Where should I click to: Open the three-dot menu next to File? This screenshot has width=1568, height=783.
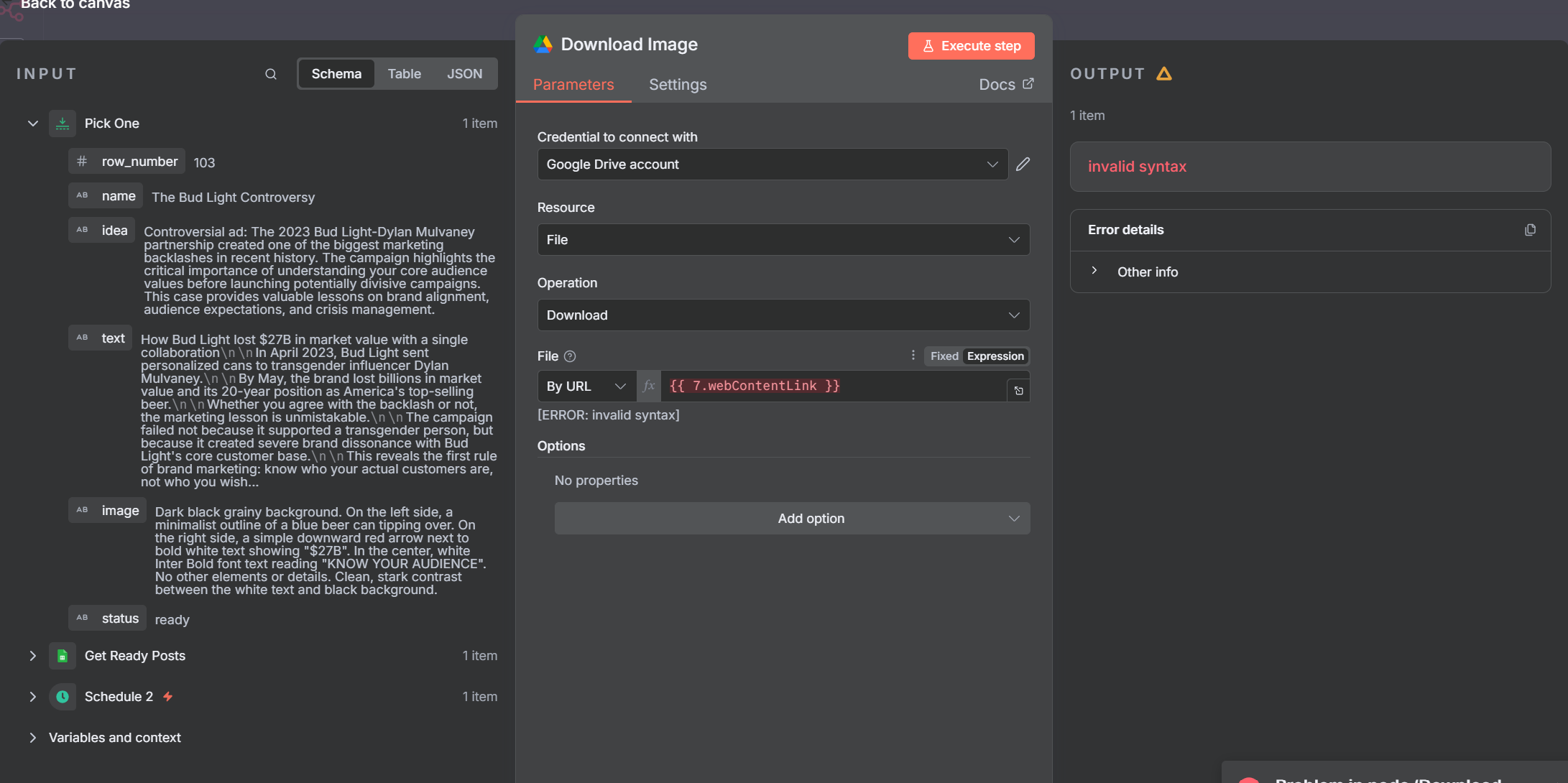tap(913, 356)
